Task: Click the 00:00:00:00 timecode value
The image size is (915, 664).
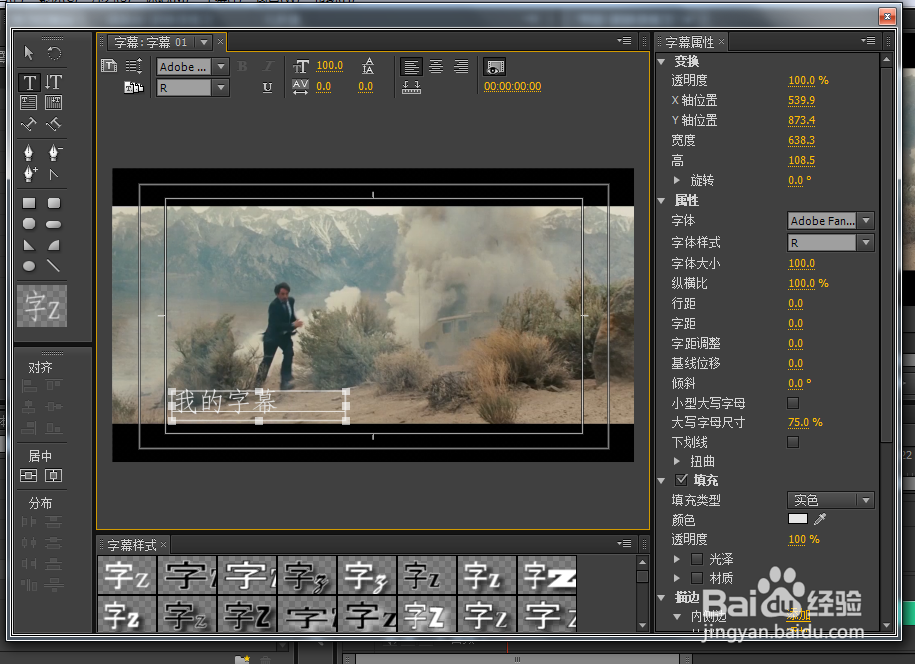Action: click(x=512, y=86)
